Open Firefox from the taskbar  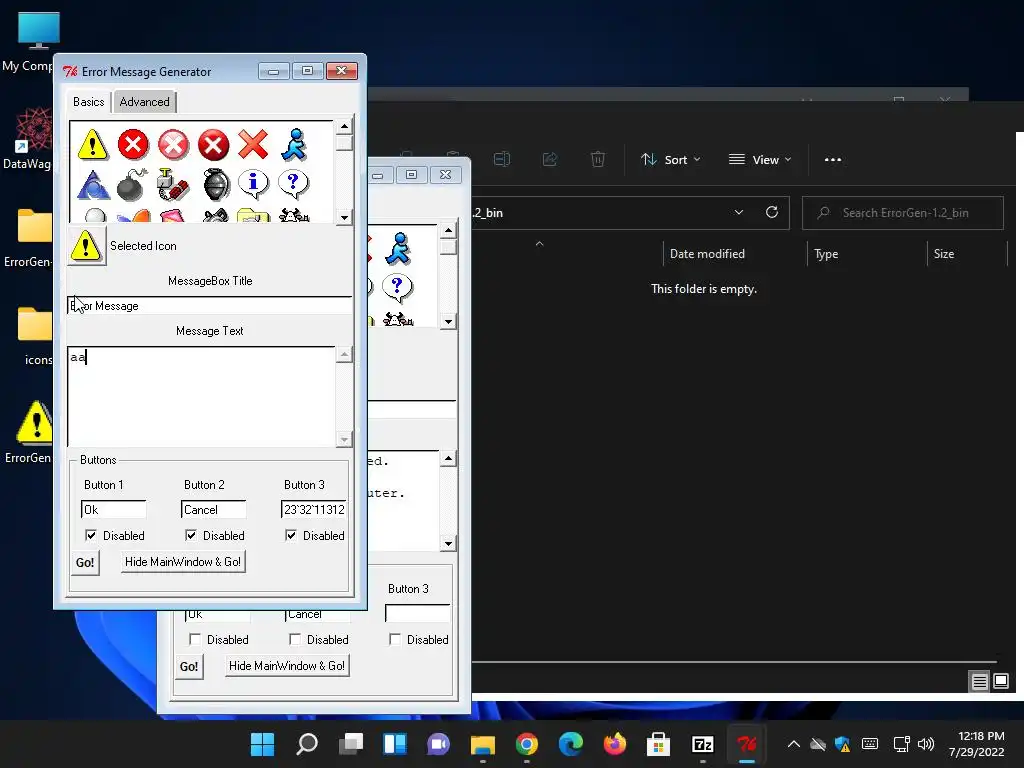pyautogui.click(x=615, y=744)
